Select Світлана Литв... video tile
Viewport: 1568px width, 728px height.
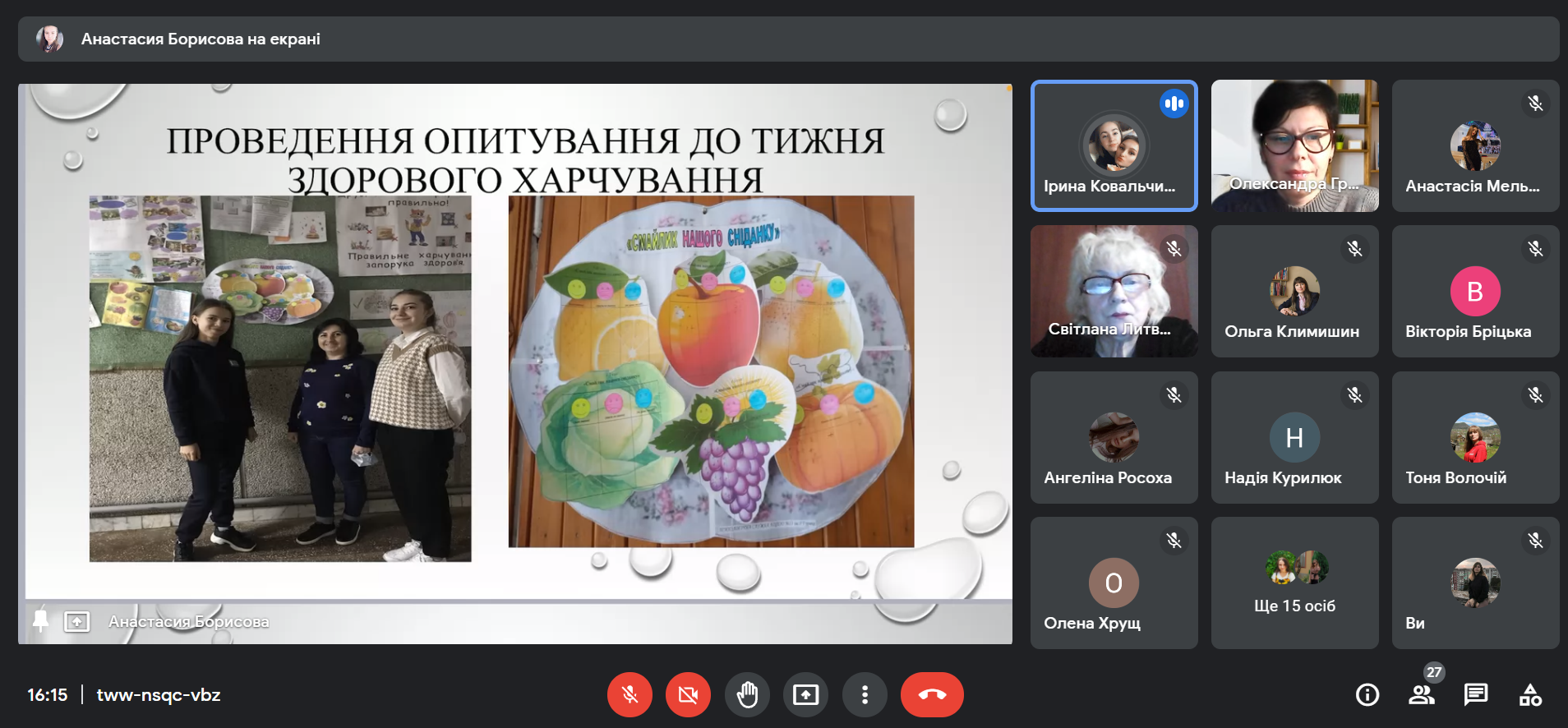(1114, 291)
